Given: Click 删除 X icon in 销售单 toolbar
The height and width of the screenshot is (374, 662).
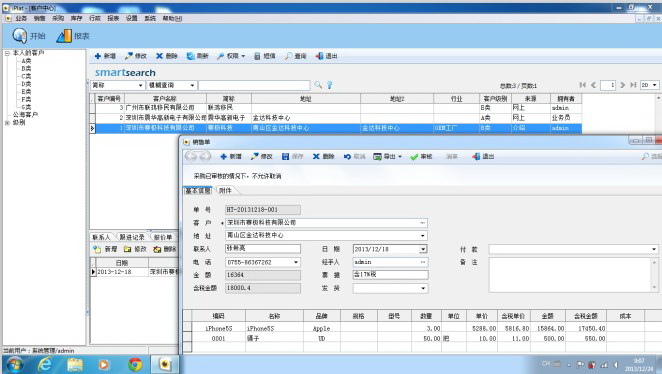Looking at the screenshot, I should (316, 157).
